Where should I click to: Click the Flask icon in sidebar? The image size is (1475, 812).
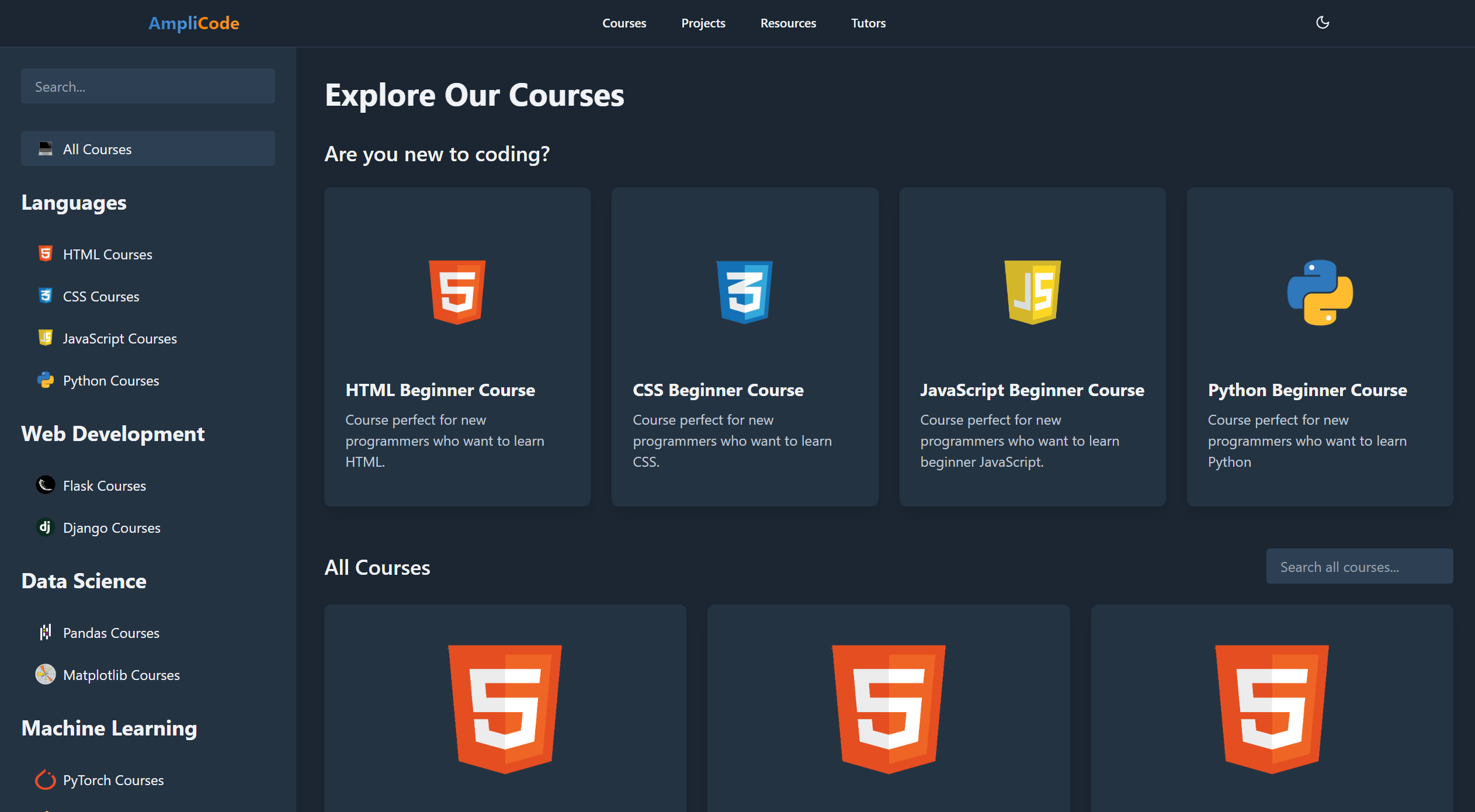pyautogui.click(x=46, y=485)
